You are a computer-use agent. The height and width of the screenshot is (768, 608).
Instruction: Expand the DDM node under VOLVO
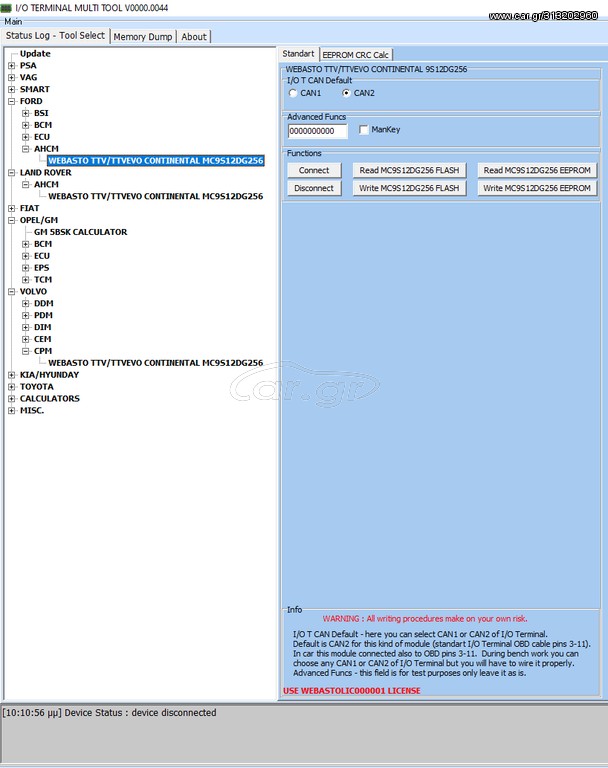25,304
